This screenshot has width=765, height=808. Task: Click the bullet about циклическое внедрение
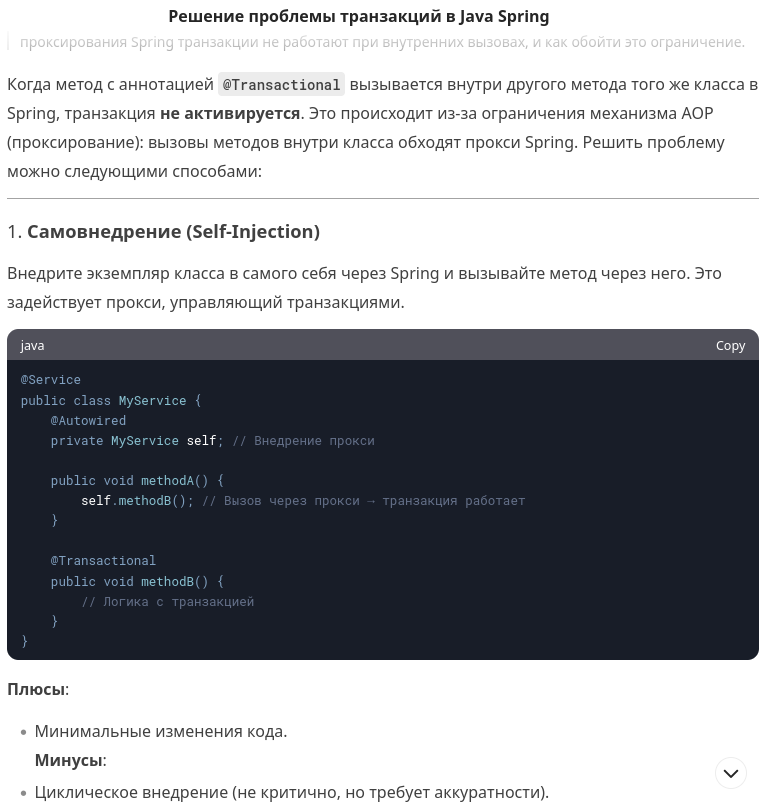pyautogui.click(x=291, y=792)
